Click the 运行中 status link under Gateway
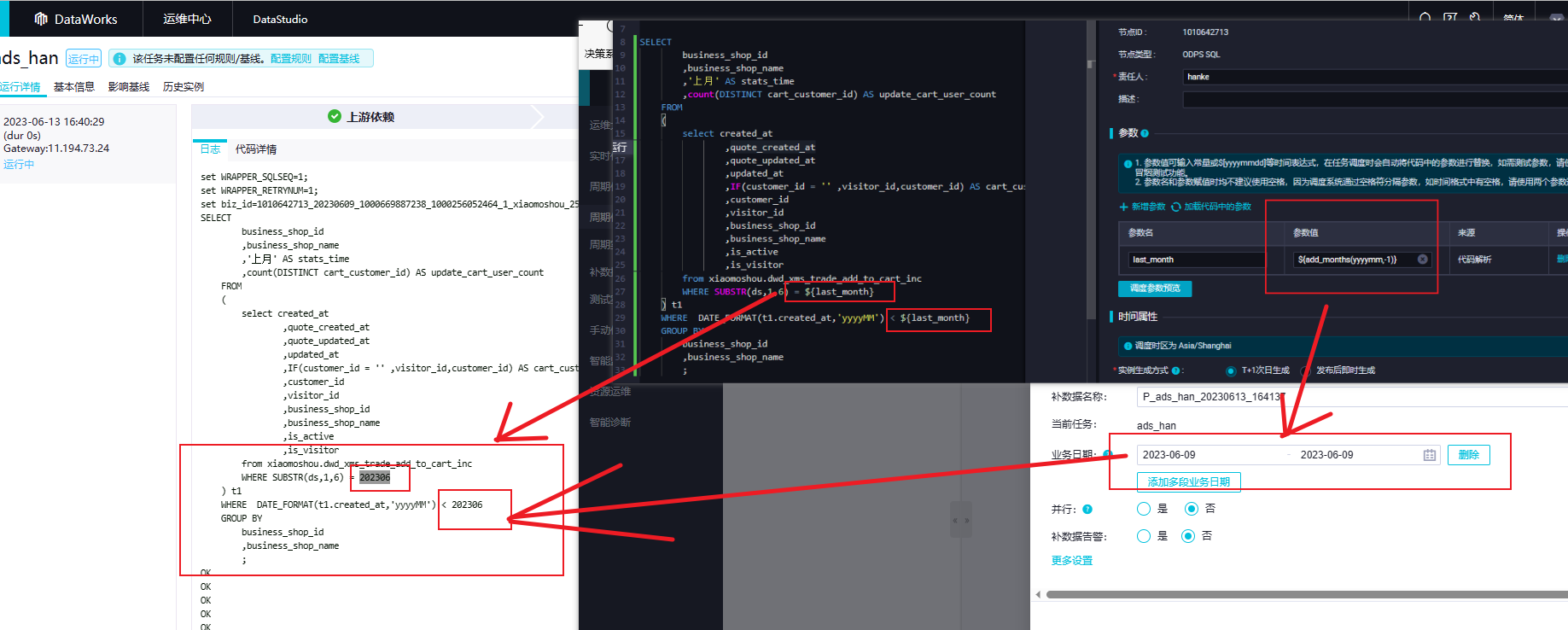This screenshot has height=630, width=1568. coord(19,165)
